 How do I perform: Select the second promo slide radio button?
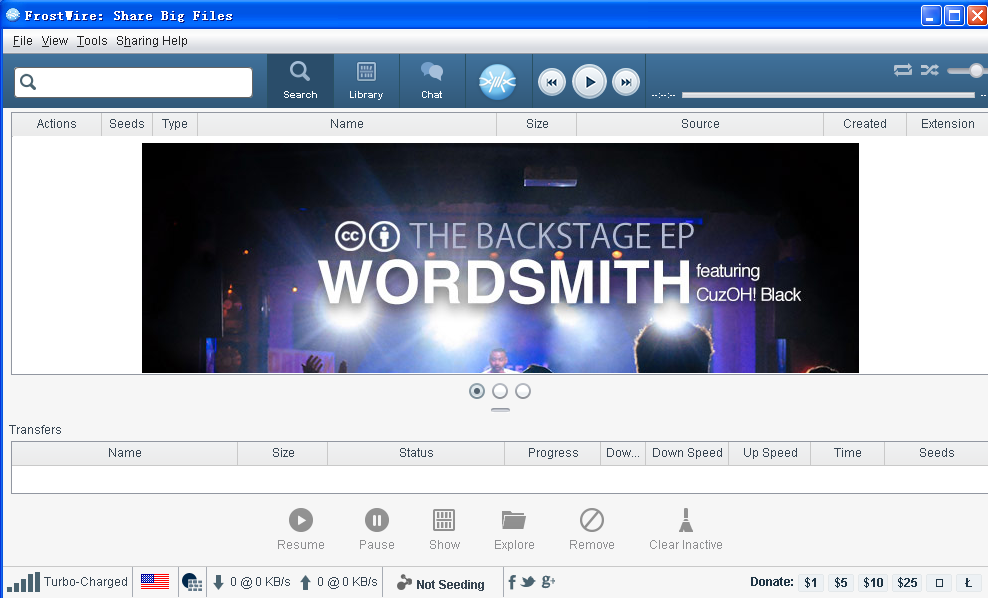tap(500, 391)
